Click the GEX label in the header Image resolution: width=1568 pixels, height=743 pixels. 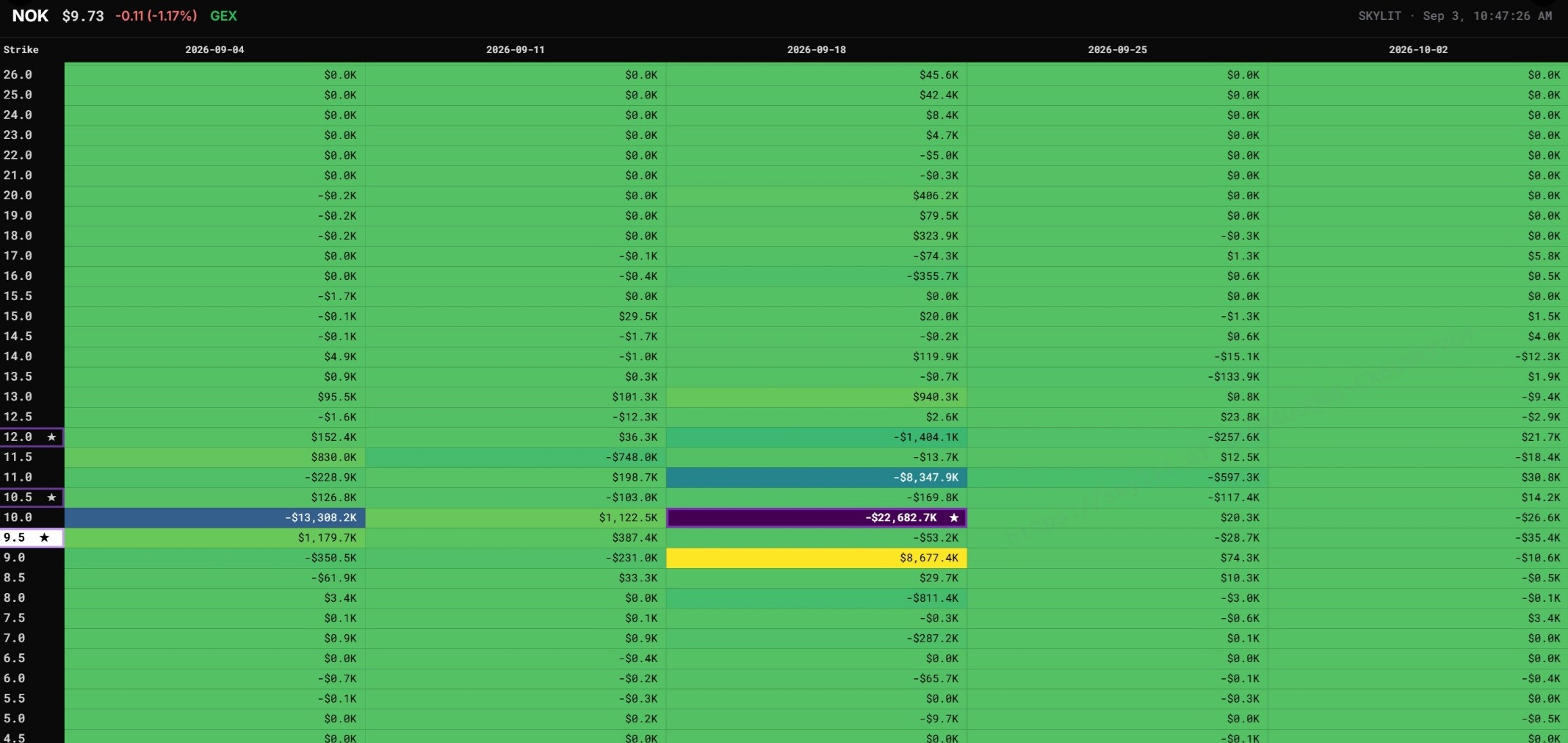(x=223, y=16)
